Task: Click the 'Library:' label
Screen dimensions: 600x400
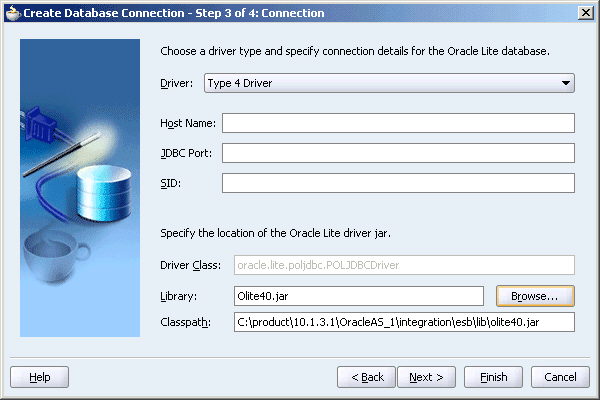Action: [x=178, y=296]
